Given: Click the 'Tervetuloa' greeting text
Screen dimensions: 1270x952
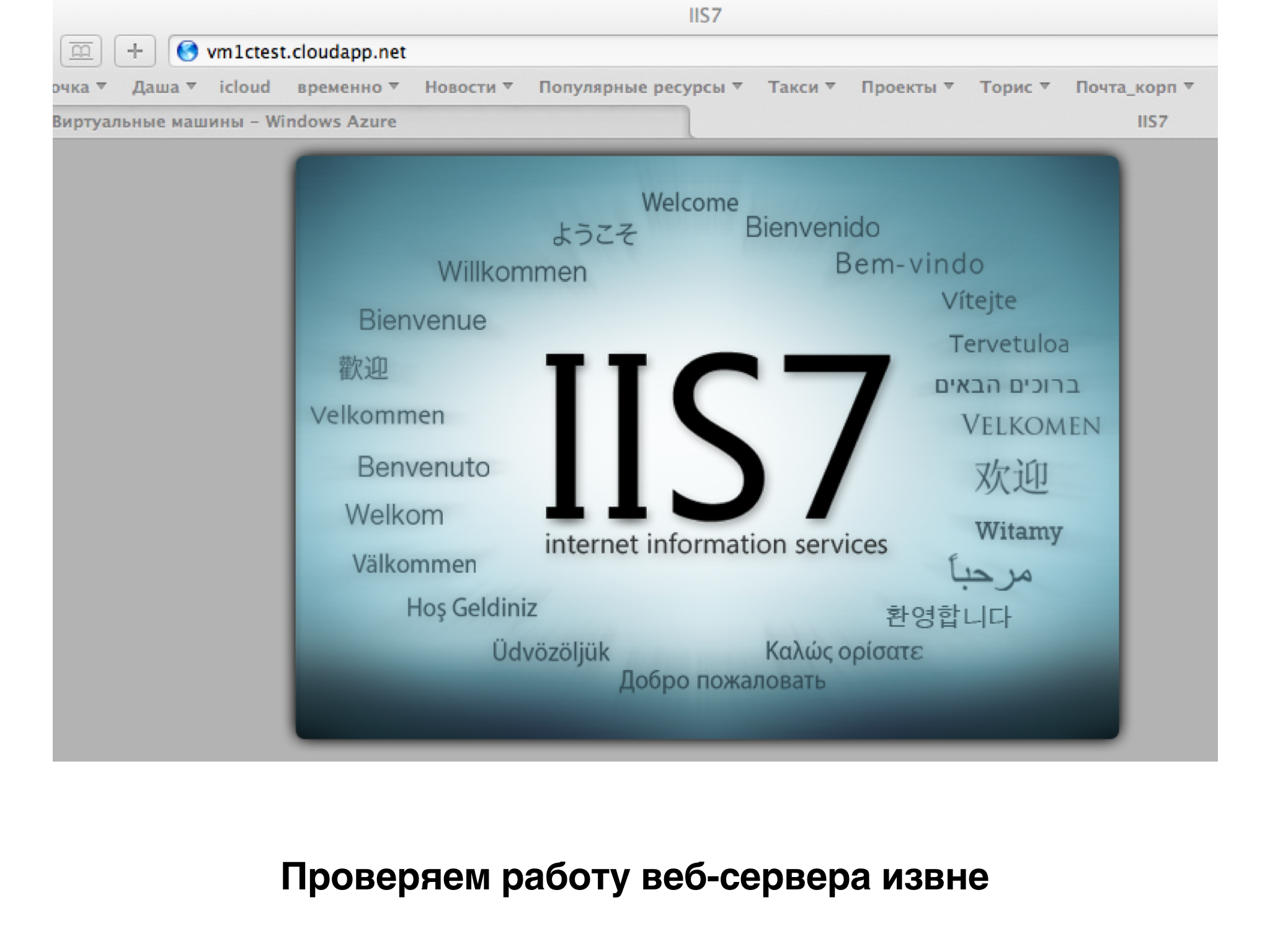Looking at the screenshot, I should (1009, 344).
